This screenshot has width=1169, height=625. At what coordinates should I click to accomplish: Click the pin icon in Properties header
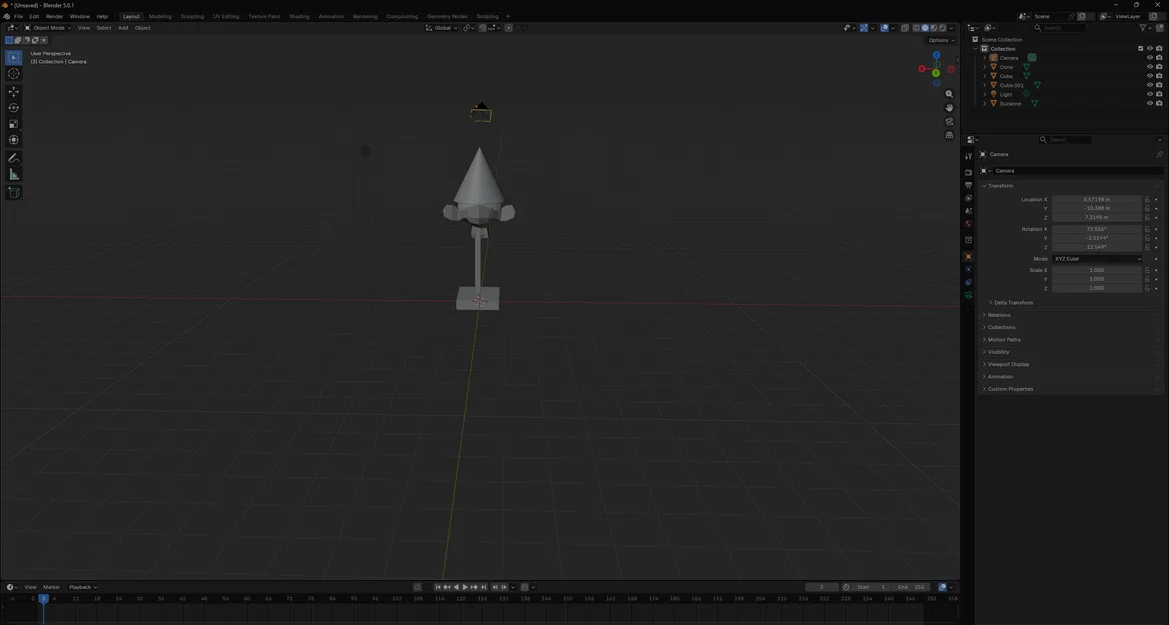click(x=1159, y=154)
